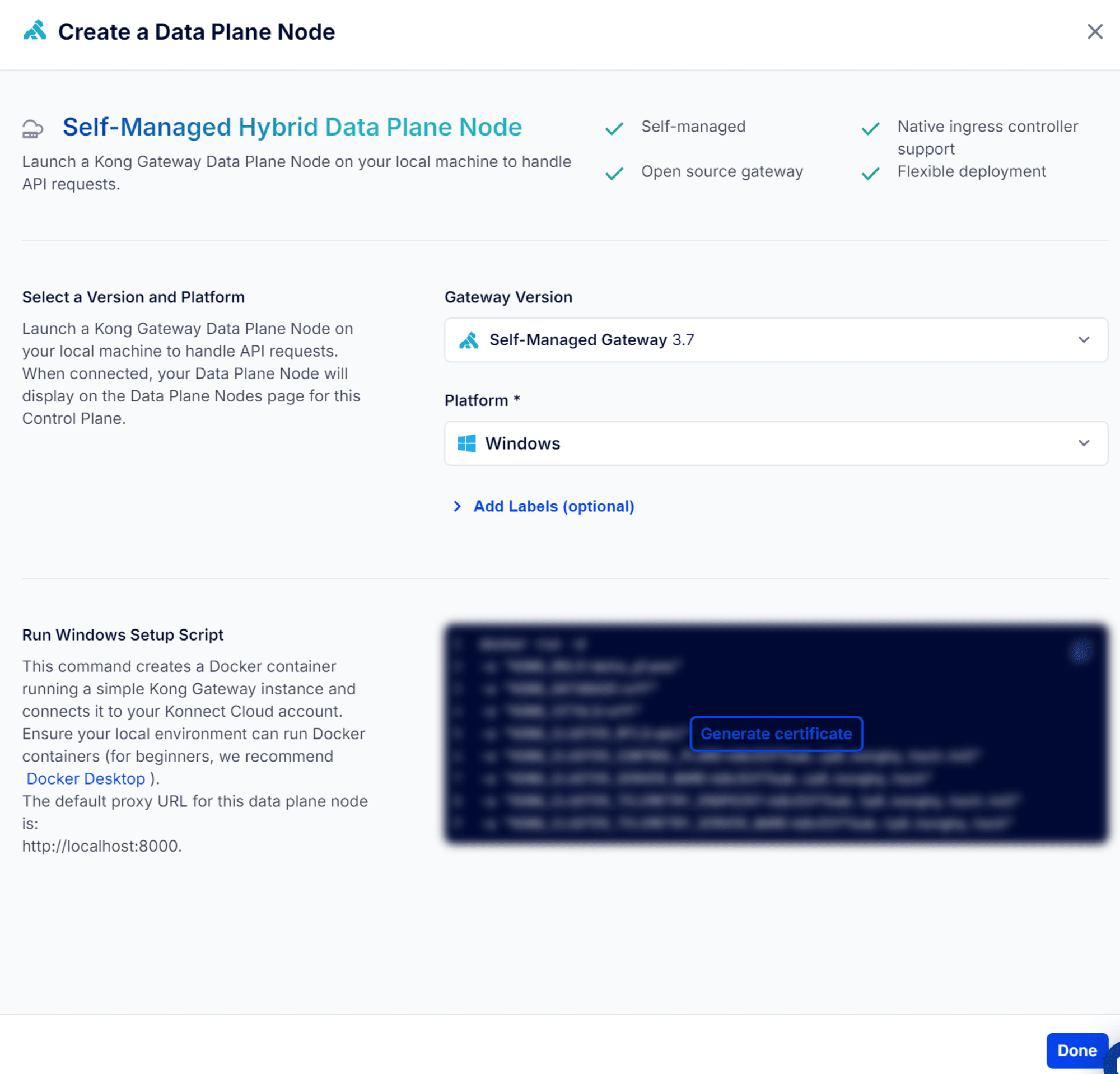Click the Done button
This screenshot has width=1120, height=1074.
tap(1076, 1050)
